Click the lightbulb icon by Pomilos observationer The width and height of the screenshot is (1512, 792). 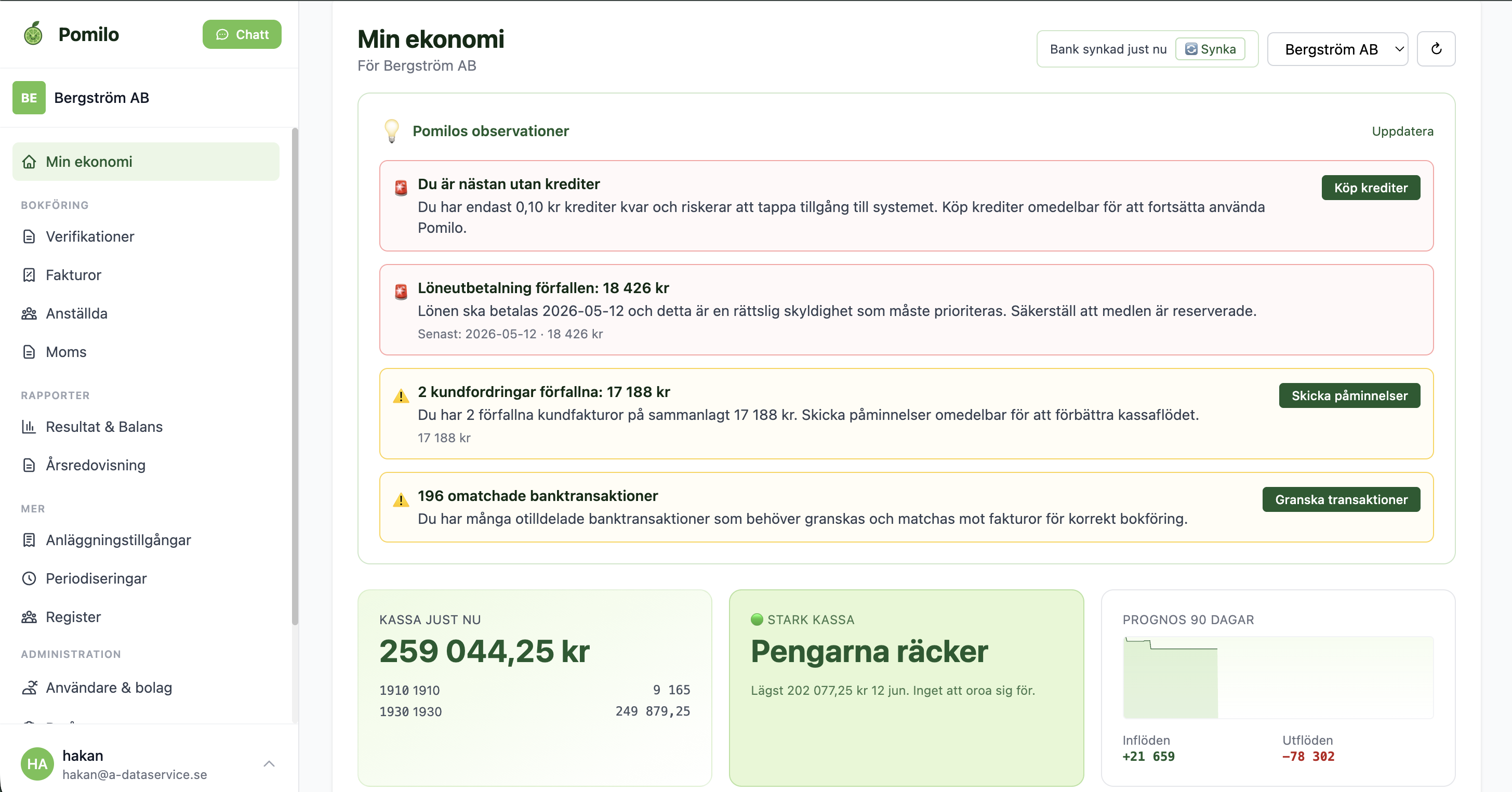click(391, 131)
